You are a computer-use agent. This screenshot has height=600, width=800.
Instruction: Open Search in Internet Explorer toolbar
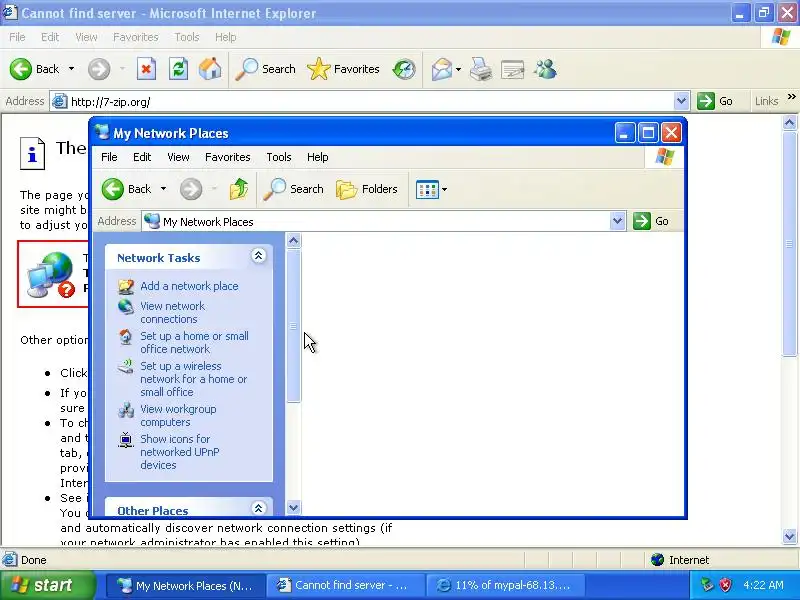[265, 69]
